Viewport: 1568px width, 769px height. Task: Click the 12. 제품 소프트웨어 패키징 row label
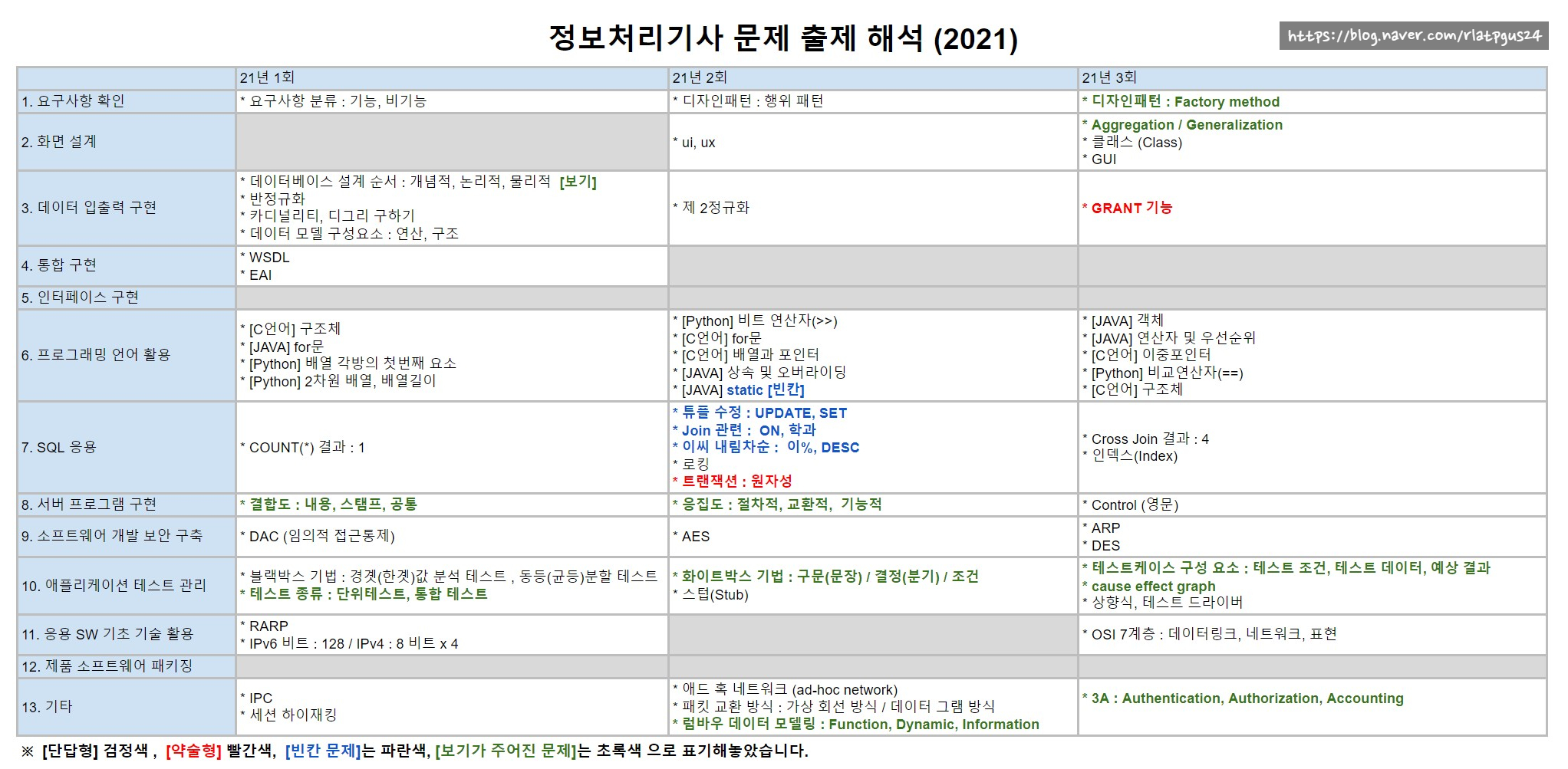tap(107, 665)
